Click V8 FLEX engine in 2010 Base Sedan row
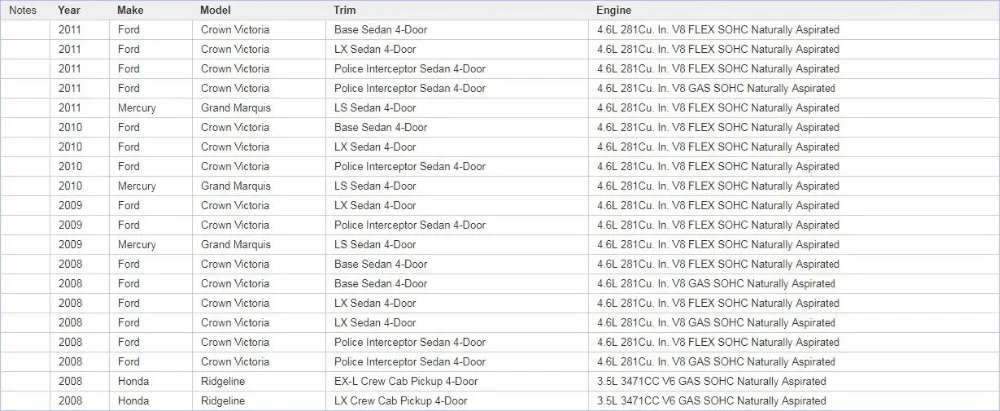 718,127
